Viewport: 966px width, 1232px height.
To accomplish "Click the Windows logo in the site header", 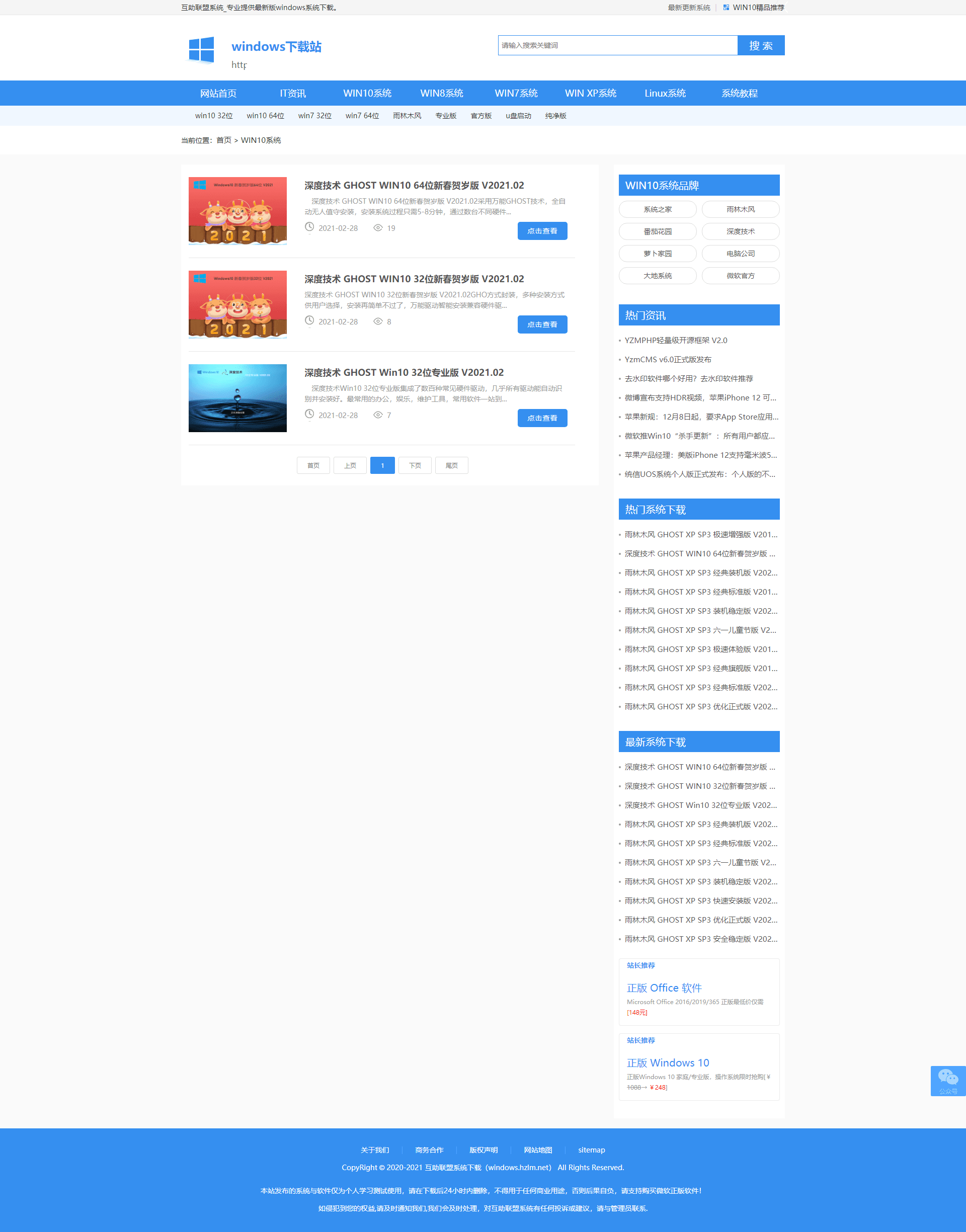I will (x=201, y=50).
